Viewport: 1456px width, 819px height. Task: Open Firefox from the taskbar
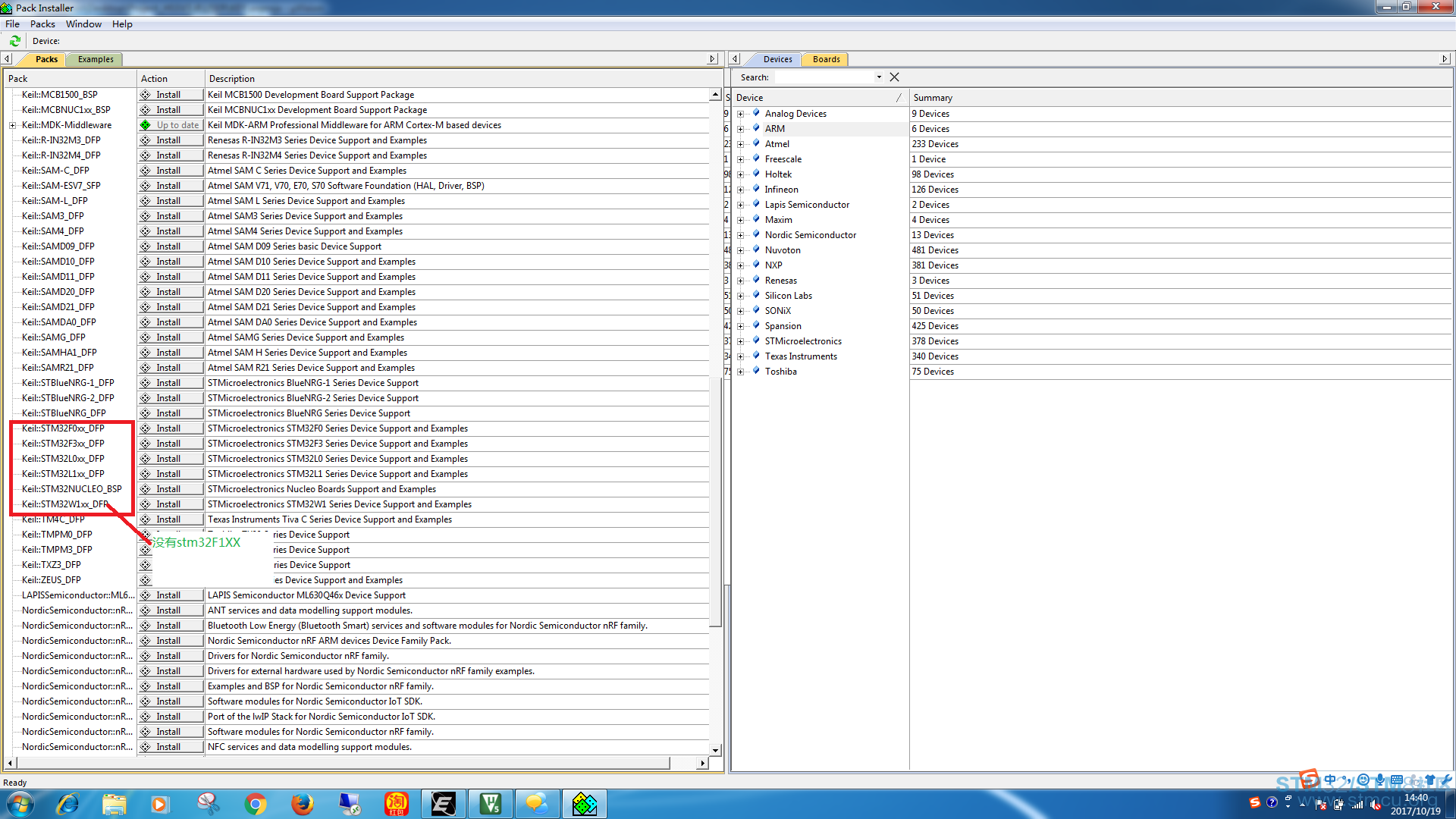click(303, 804)
